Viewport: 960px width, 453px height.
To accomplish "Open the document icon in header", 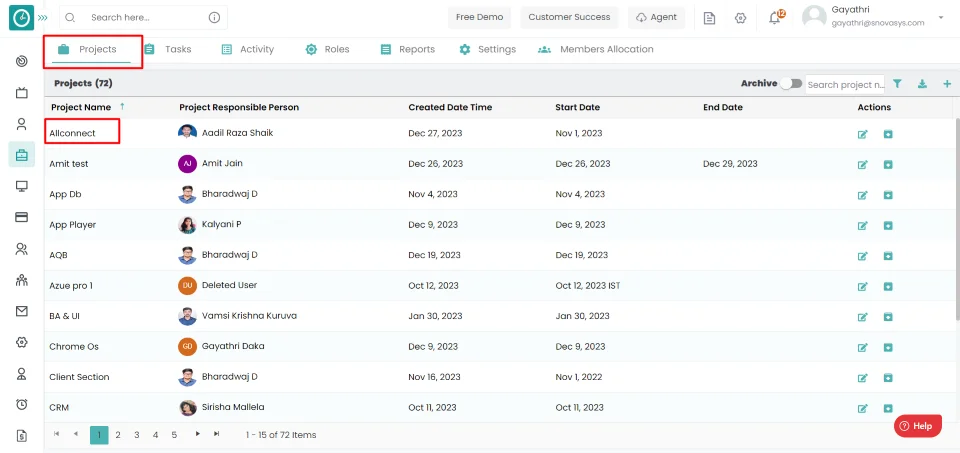I will point(709,18).
